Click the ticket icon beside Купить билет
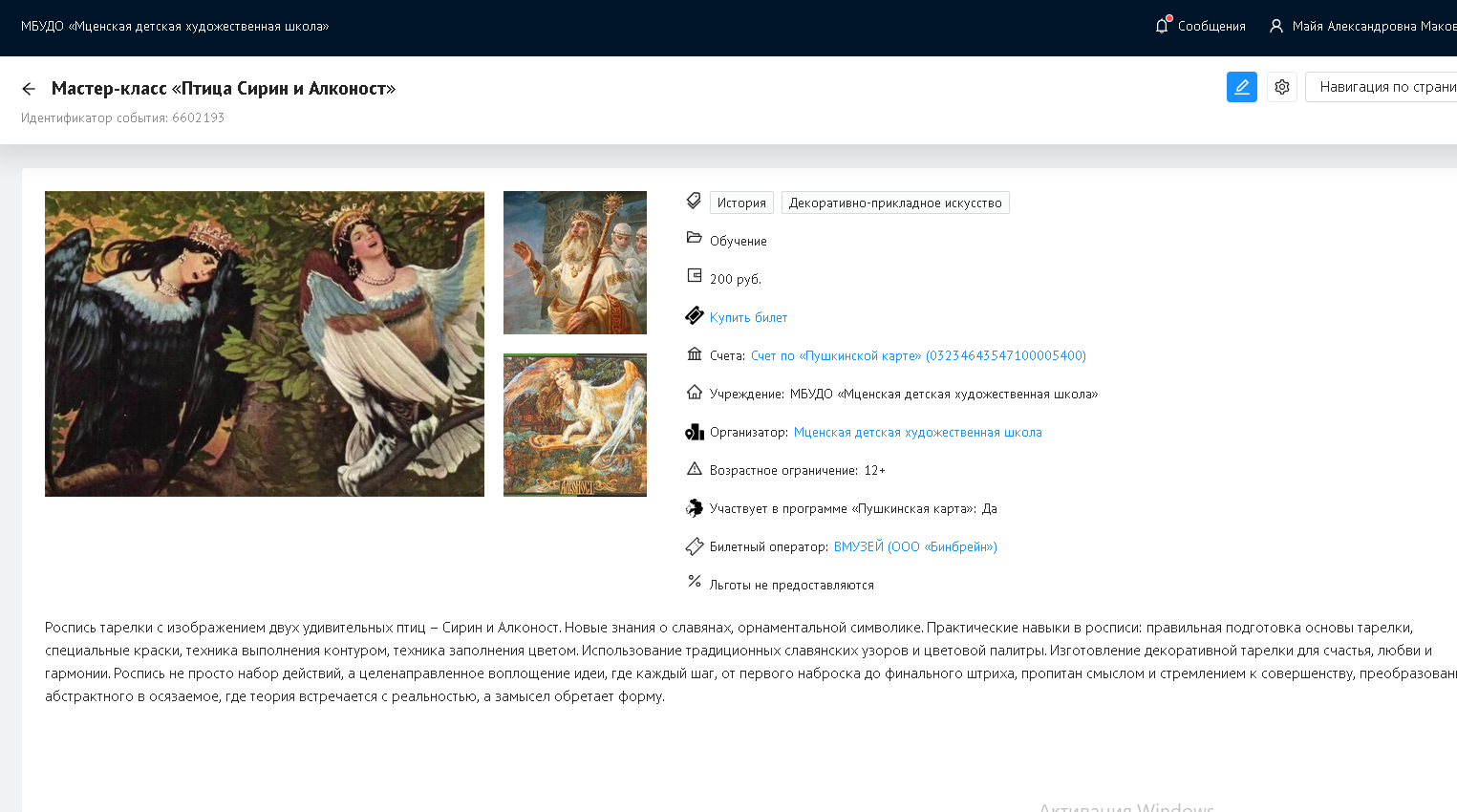 tap(695, 316)
